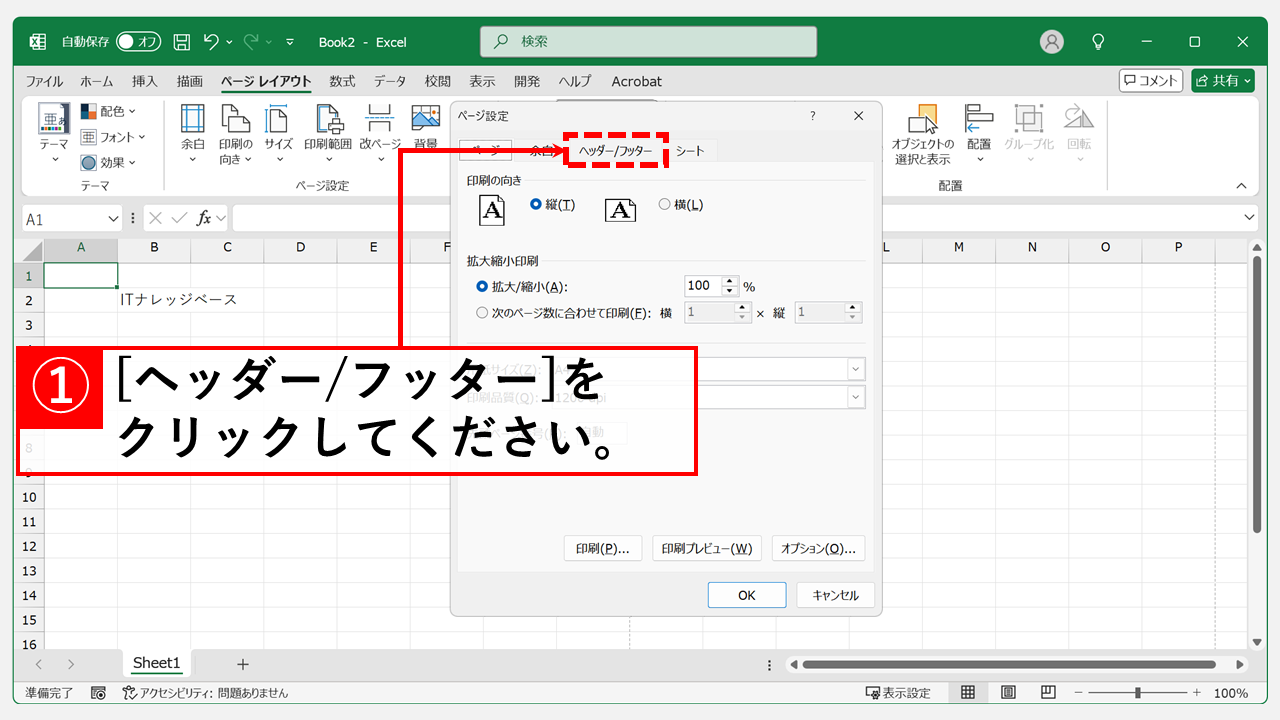Viewport: 1280px width, 720px height.
Task: Click the 表示設定 display settings
Action: [898, 692]
